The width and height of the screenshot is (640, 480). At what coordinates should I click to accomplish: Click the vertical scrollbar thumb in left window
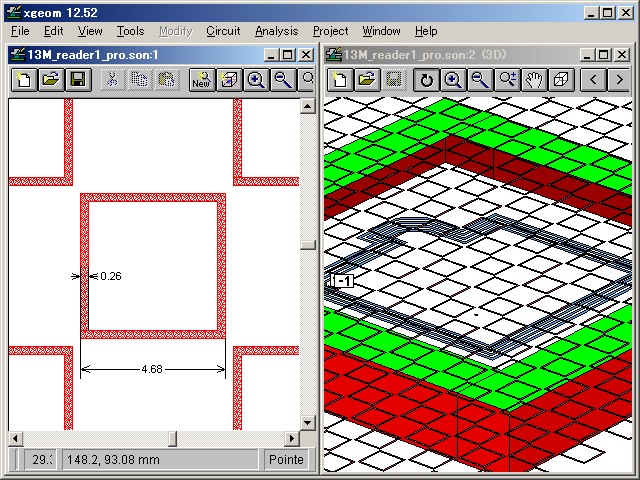307,244
